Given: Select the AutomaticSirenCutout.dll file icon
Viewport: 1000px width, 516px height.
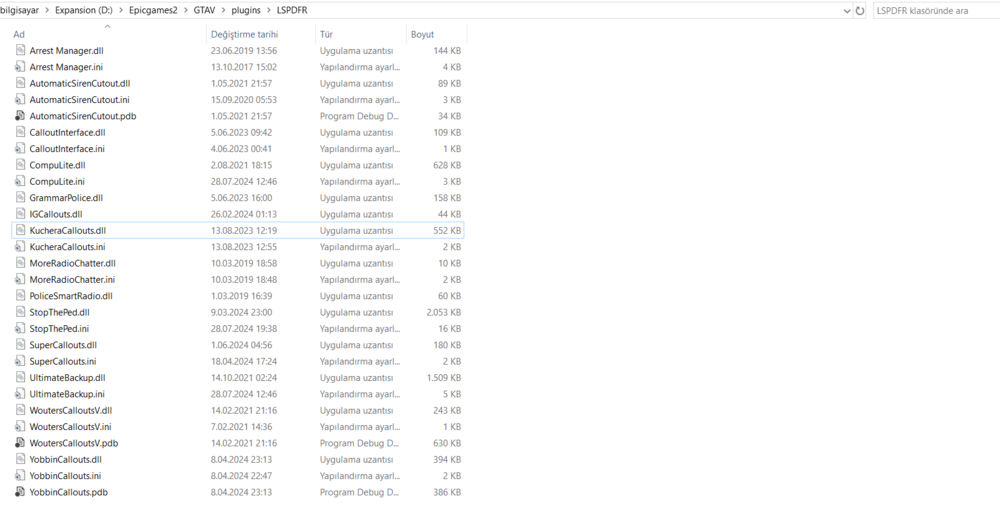Looking at the screenshot, I should click(x=20, y=83).
